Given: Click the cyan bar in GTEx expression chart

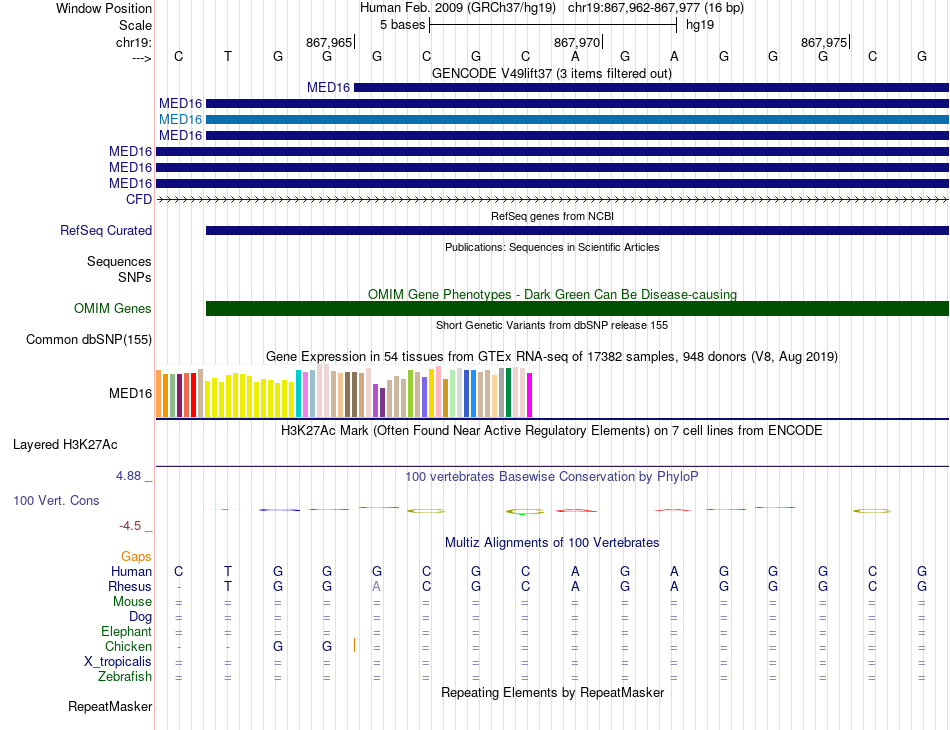Looking at the screenshot, I should coord(299,393).
